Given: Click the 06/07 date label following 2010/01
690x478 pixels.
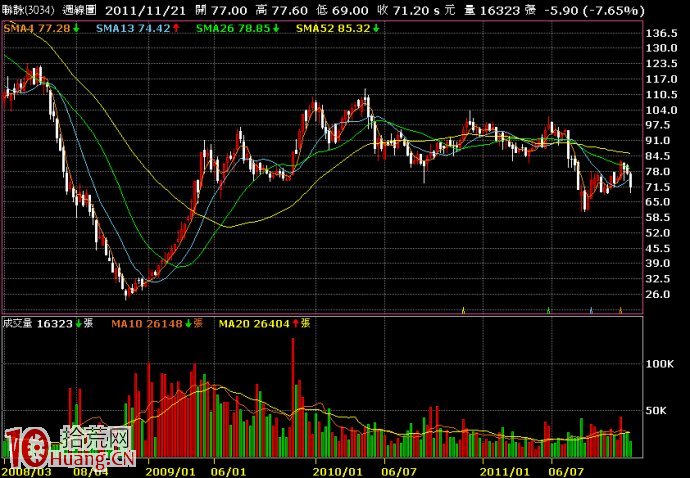Looking at the screenshot, I should point(399,473).
